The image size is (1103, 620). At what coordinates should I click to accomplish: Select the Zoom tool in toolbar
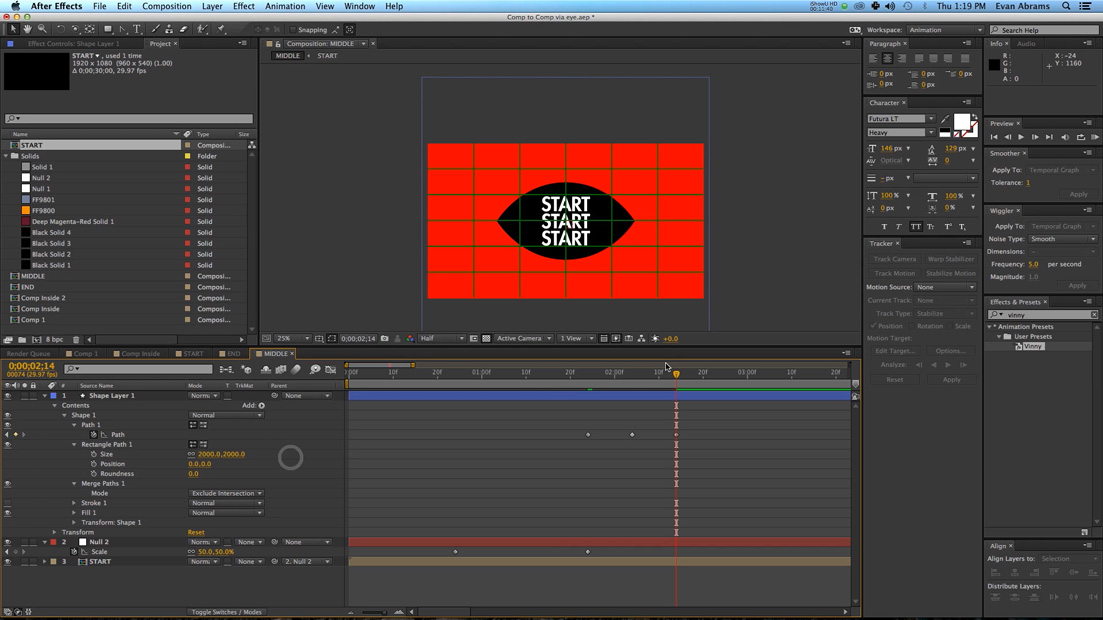pos(41,30)
